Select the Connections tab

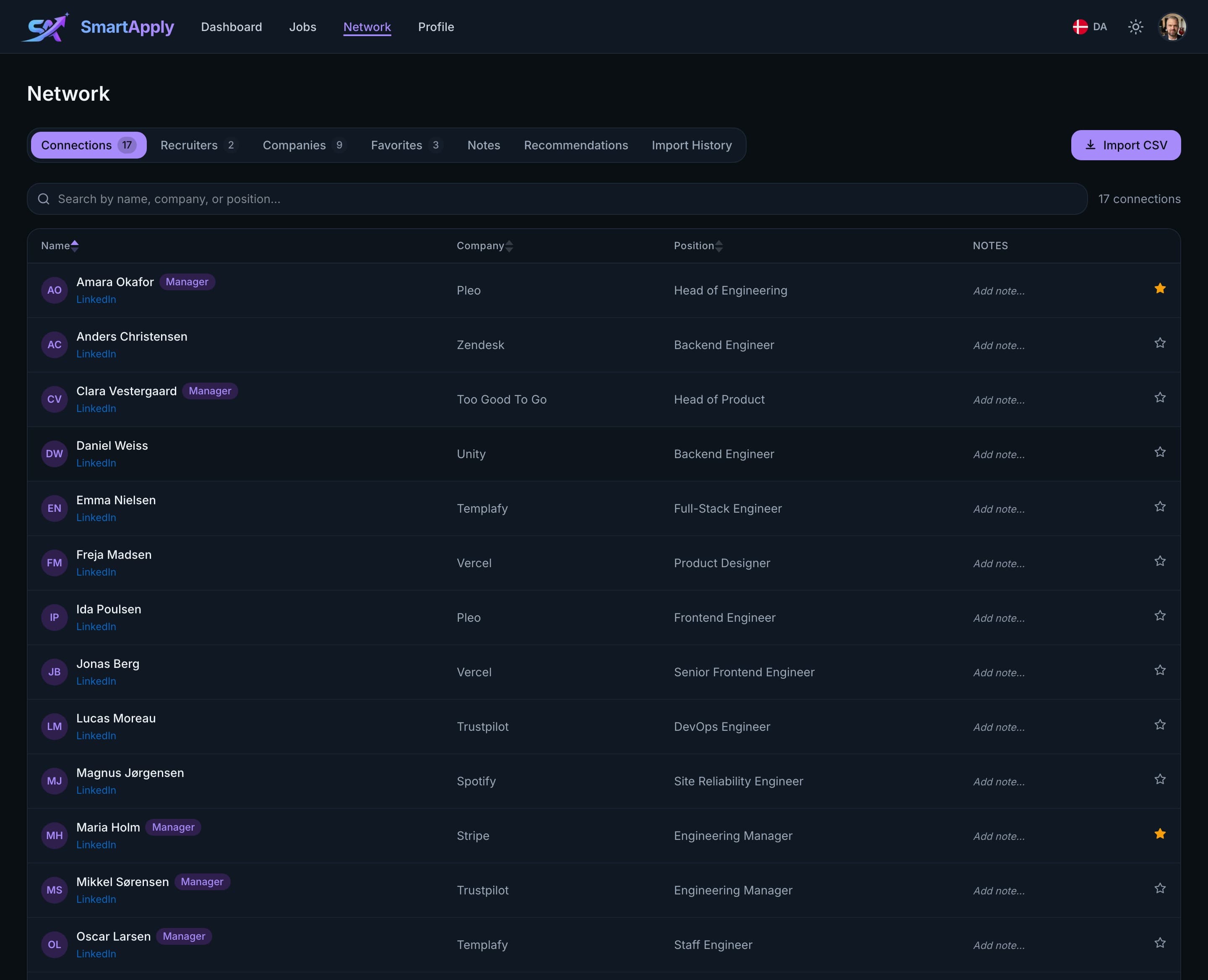(89, 145)
